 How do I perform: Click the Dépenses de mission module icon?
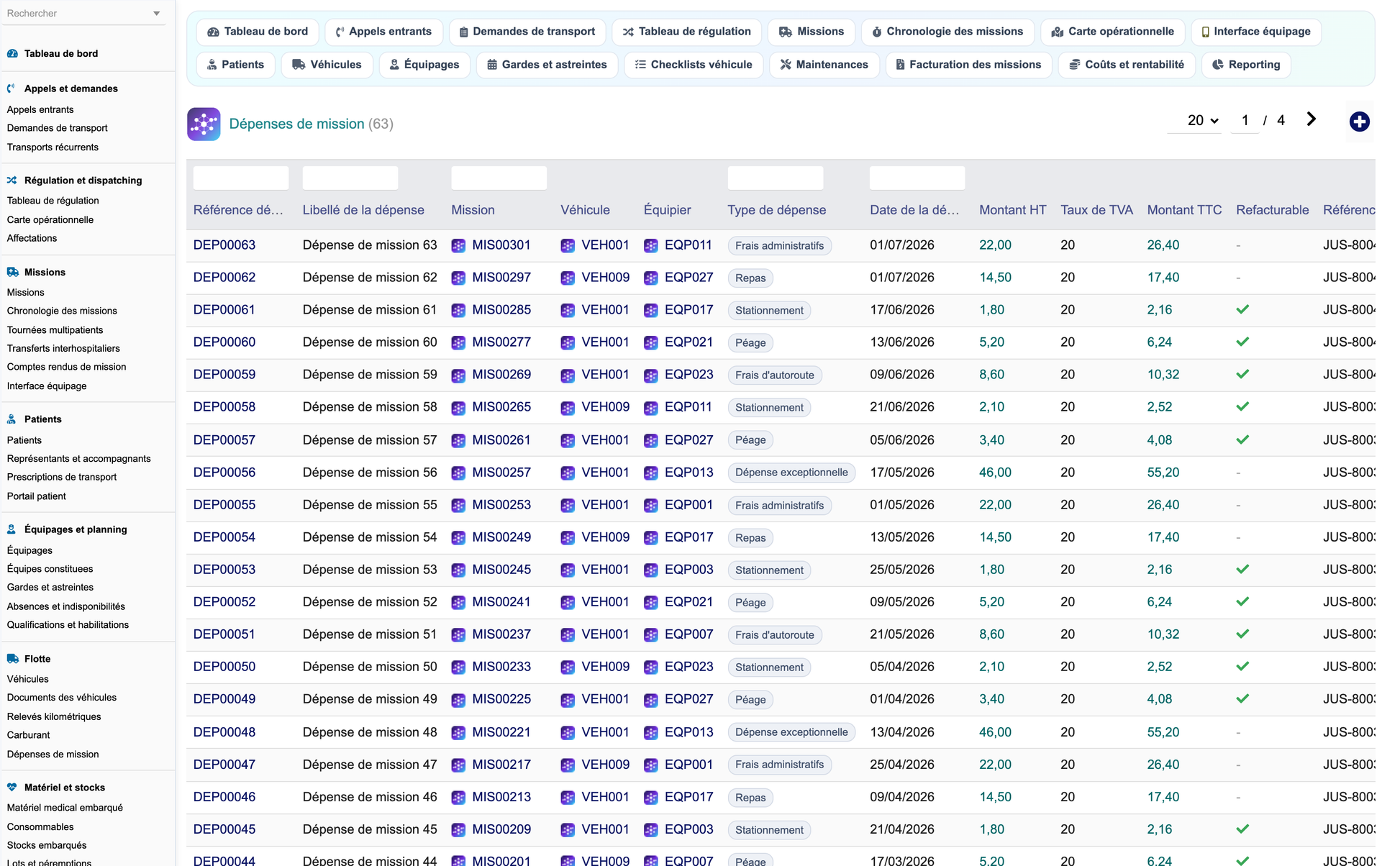pos(204,124)
